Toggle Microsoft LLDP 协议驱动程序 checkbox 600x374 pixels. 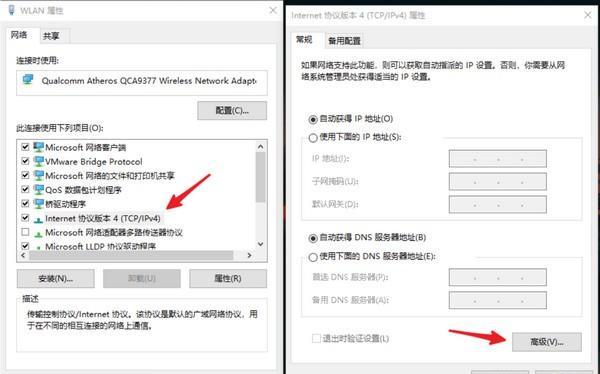pyautogui.click(x=25, y=246)
